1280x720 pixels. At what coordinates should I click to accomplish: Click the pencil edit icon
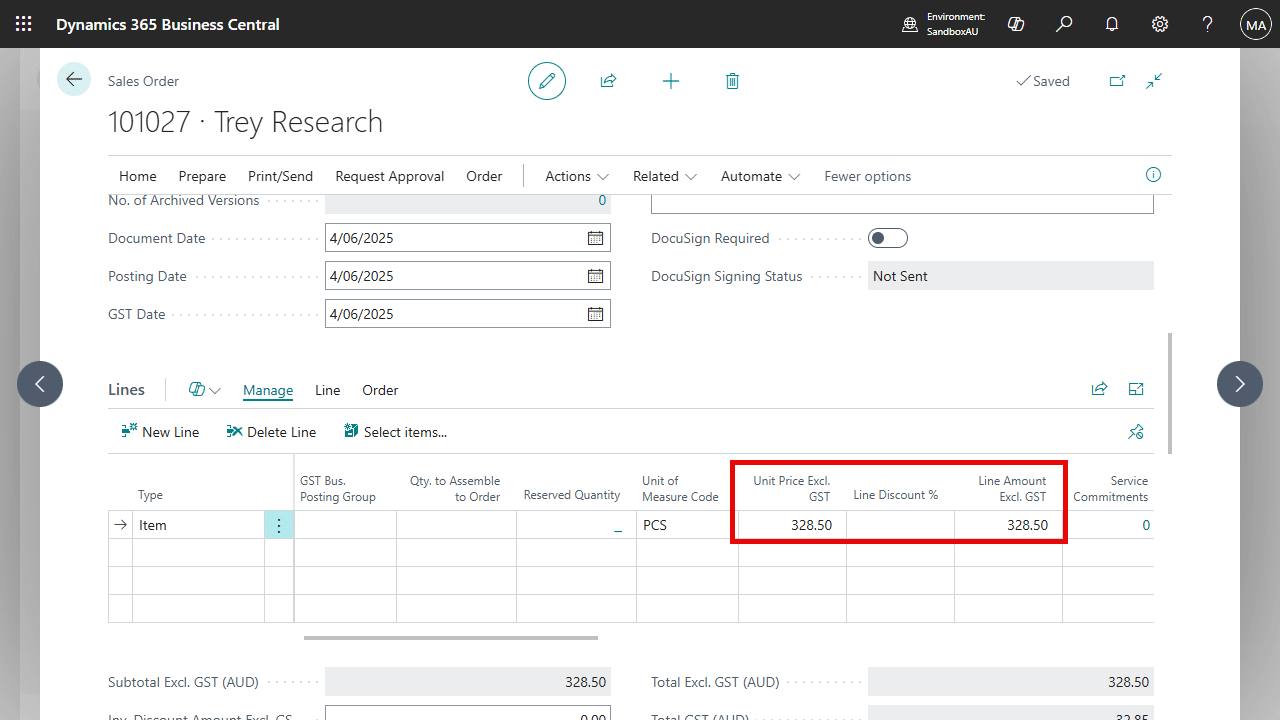point(547,81)
